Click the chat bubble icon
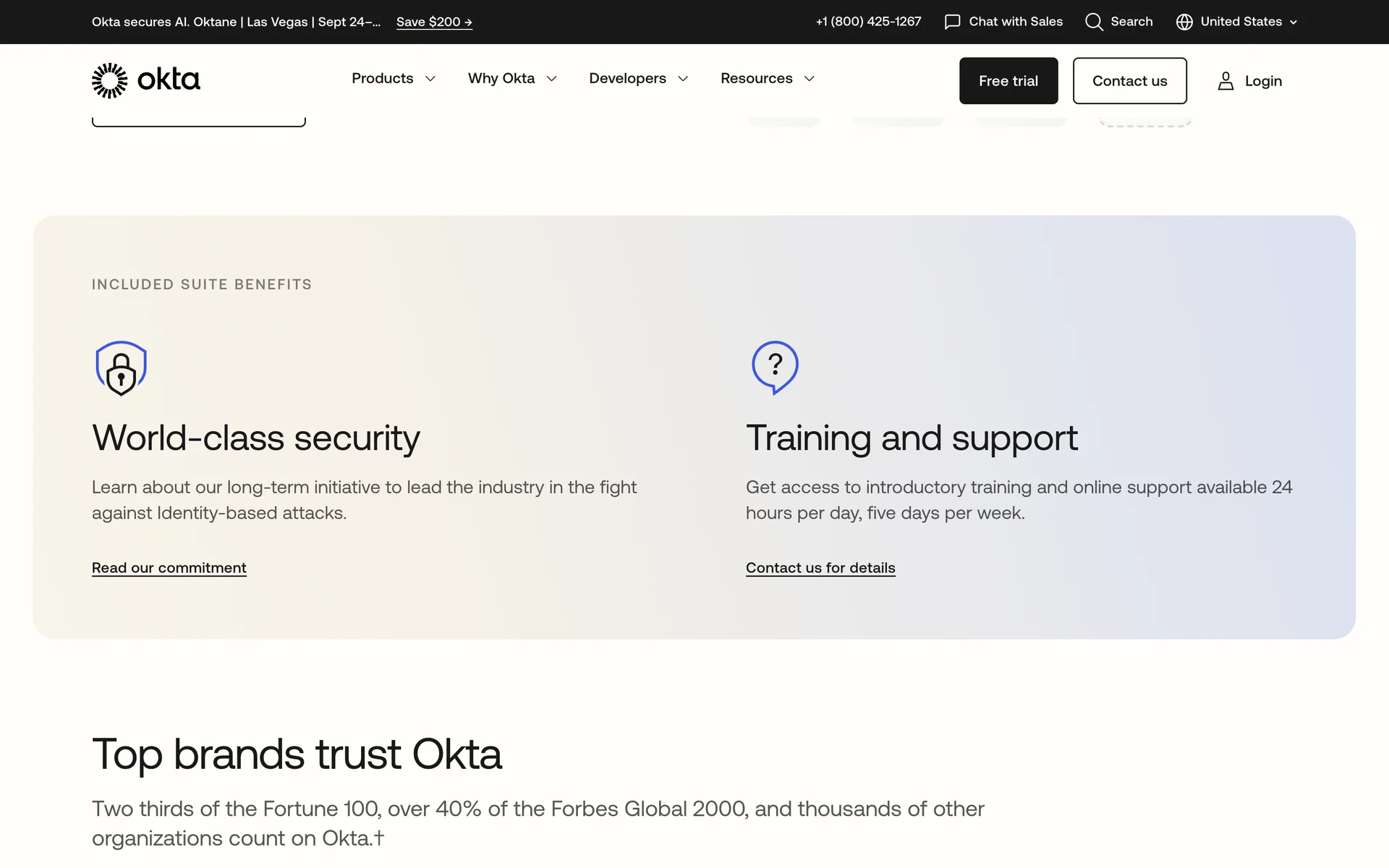Image resolution: width=1389 pixels, height=868 pixels. 952,22
